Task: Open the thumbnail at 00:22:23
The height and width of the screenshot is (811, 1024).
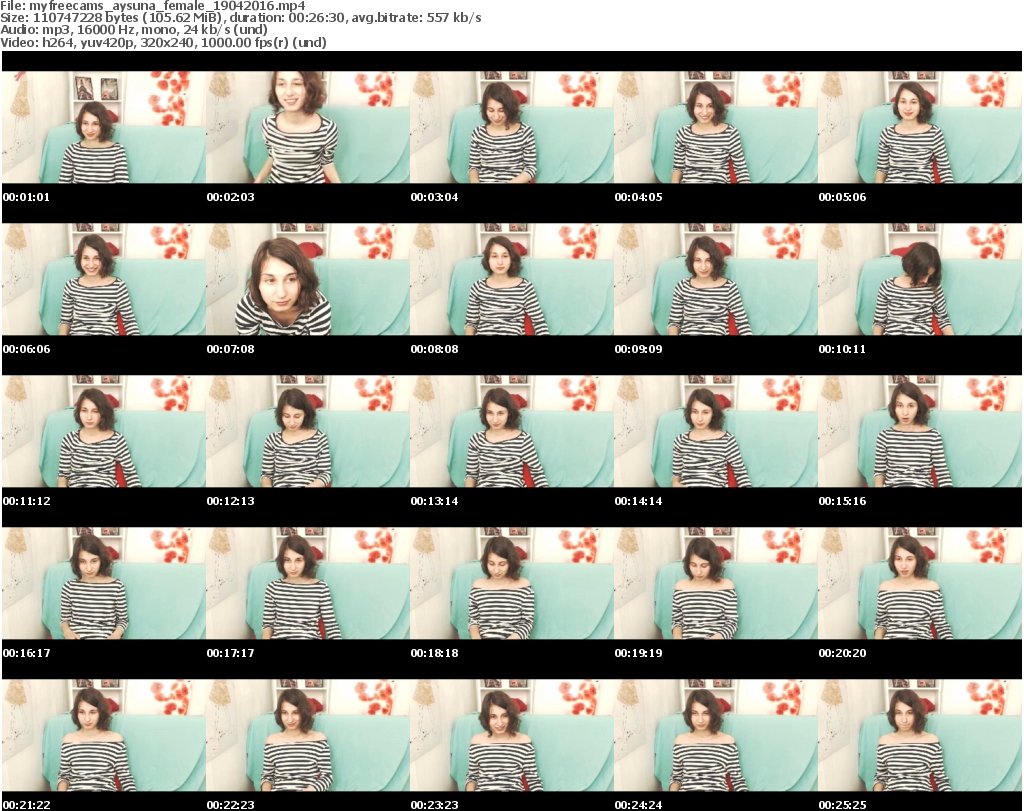Action: pos(308,736)
